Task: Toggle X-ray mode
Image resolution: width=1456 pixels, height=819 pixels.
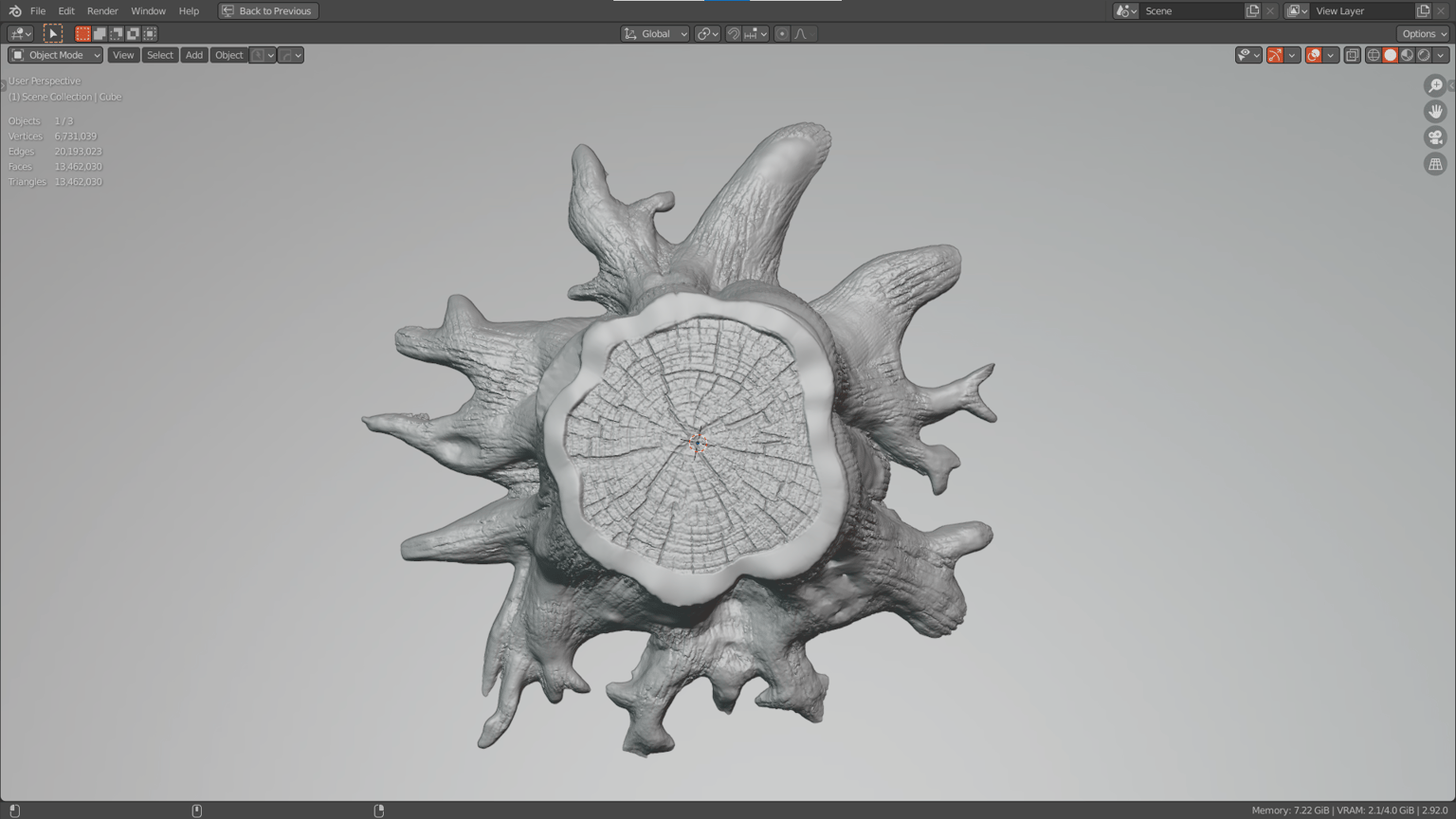Action: pos(1353,55)
